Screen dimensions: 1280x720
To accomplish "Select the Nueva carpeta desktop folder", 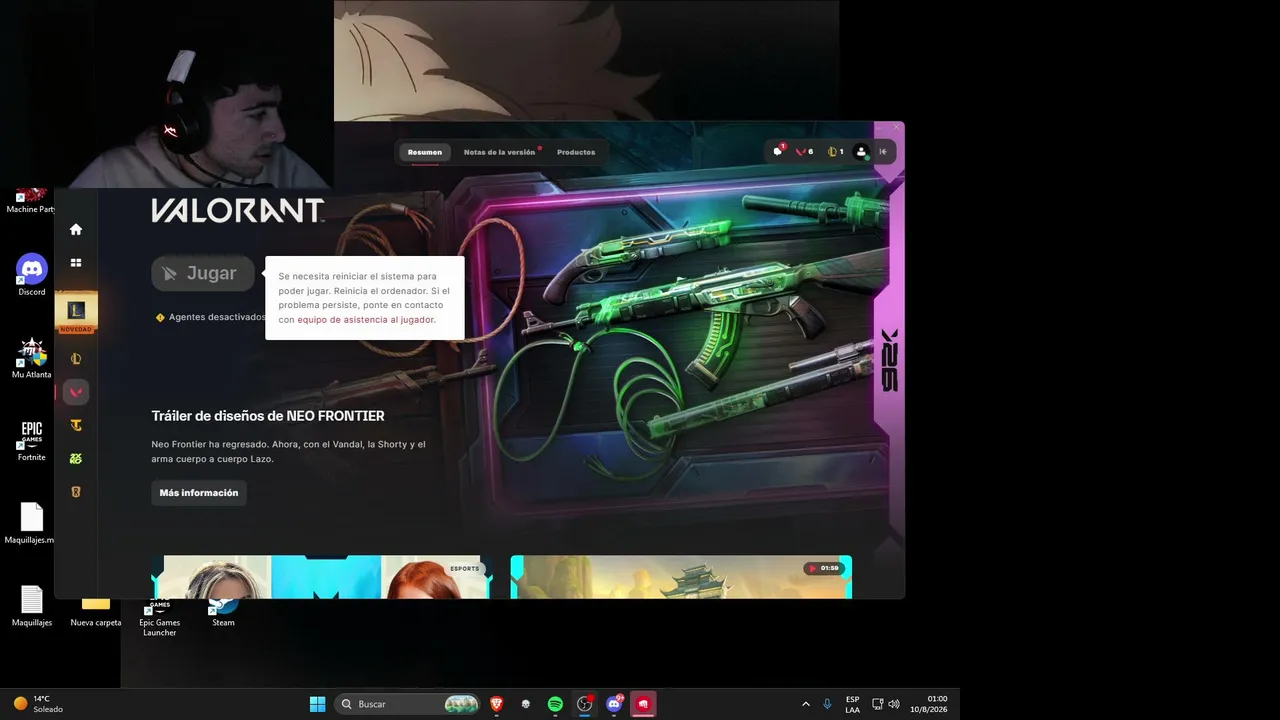I will point(96,612).
